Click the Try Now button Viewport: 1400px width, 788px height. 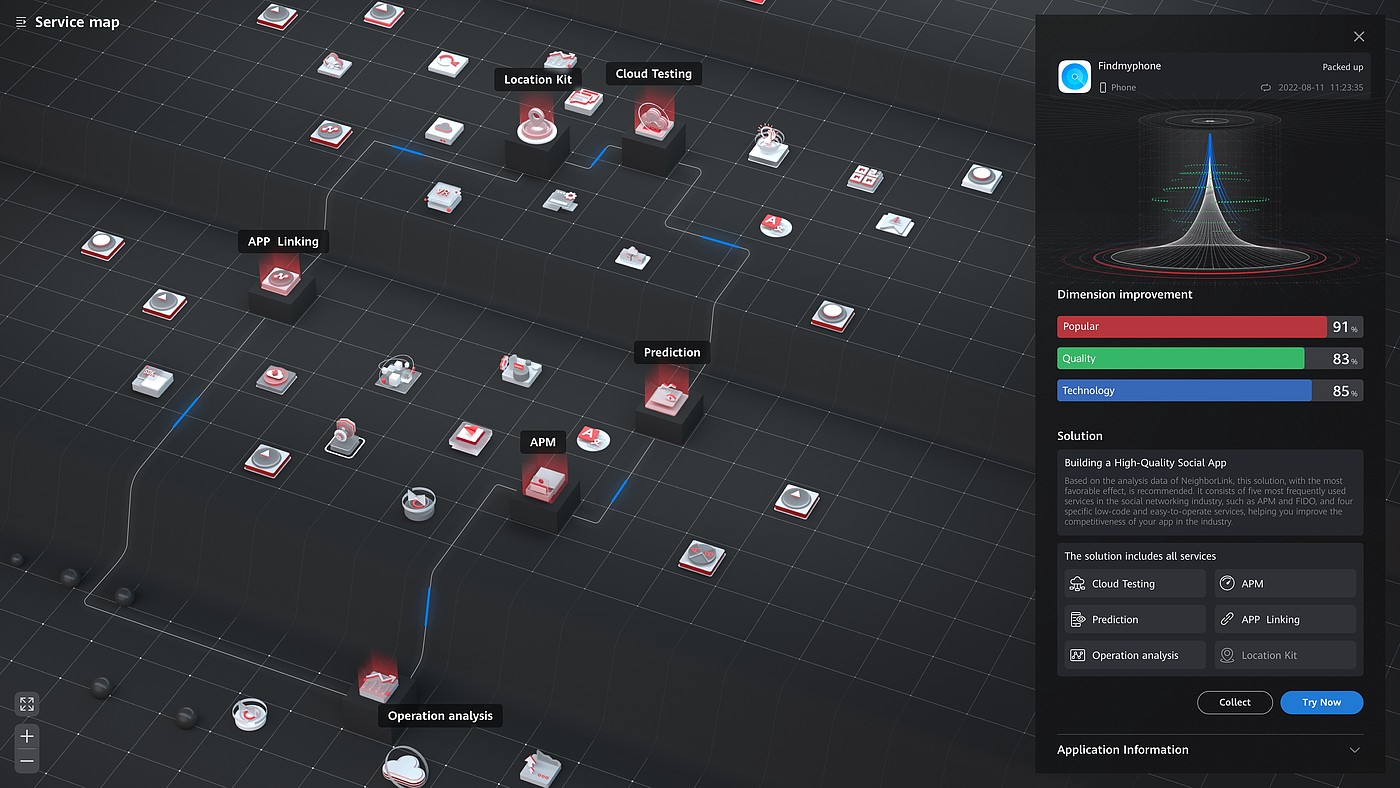[x=1321, y=703]
